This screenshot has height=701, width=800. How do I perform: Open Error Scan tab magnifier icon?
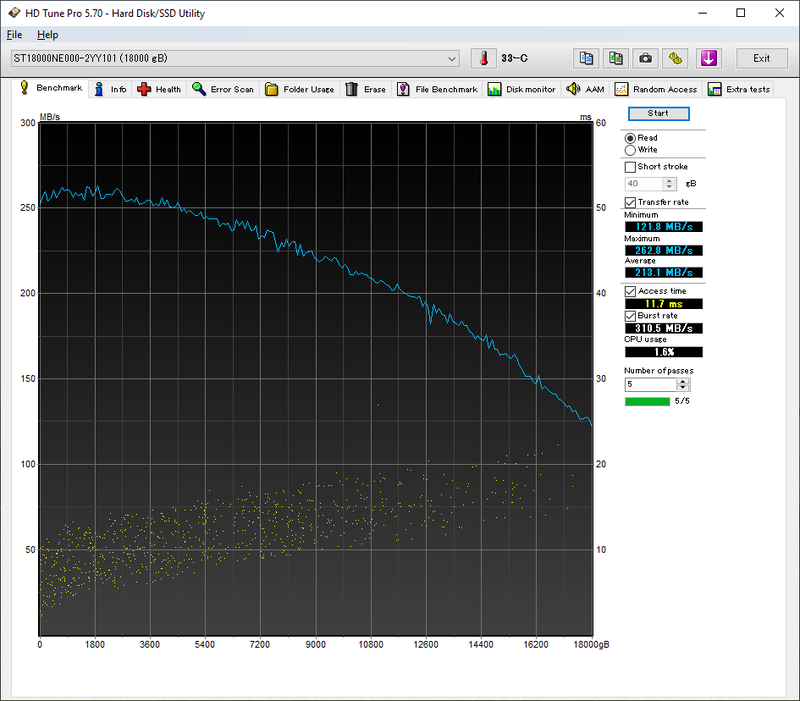pyautogui.click(x=223, y=89)
